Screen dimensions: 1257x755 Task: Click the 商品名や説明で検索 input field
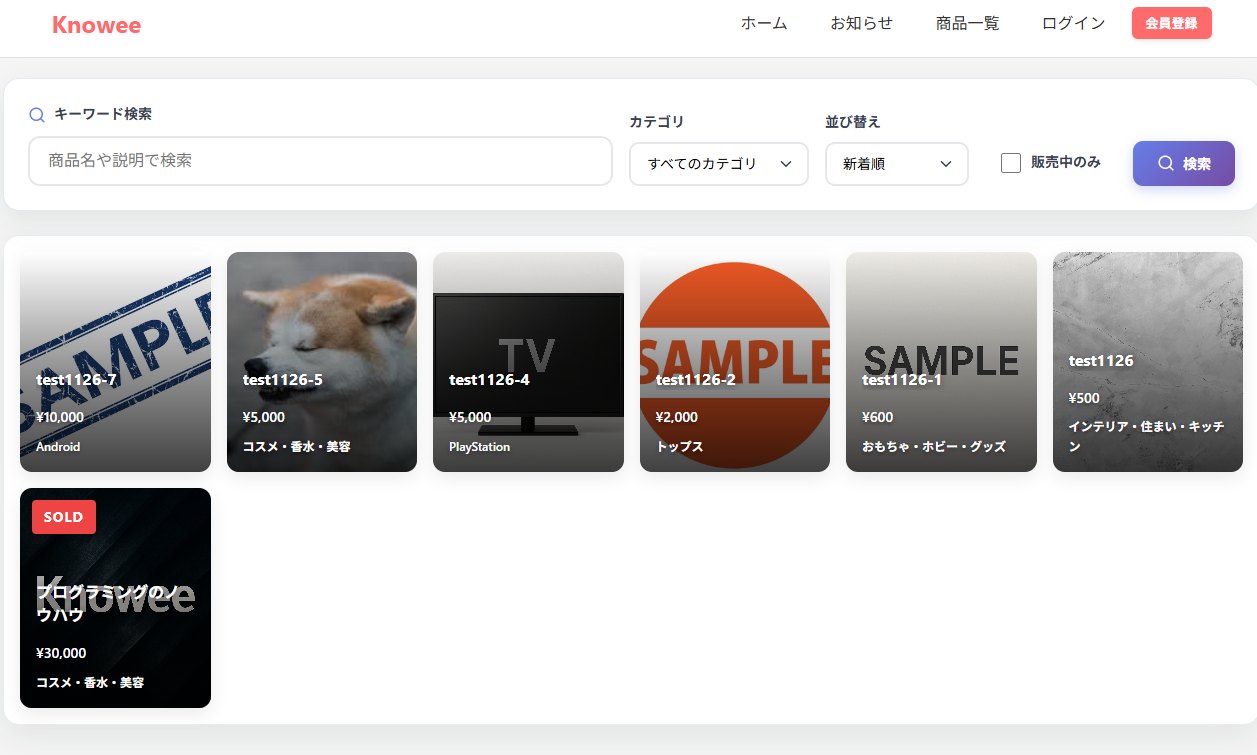[x=320, y=161]
